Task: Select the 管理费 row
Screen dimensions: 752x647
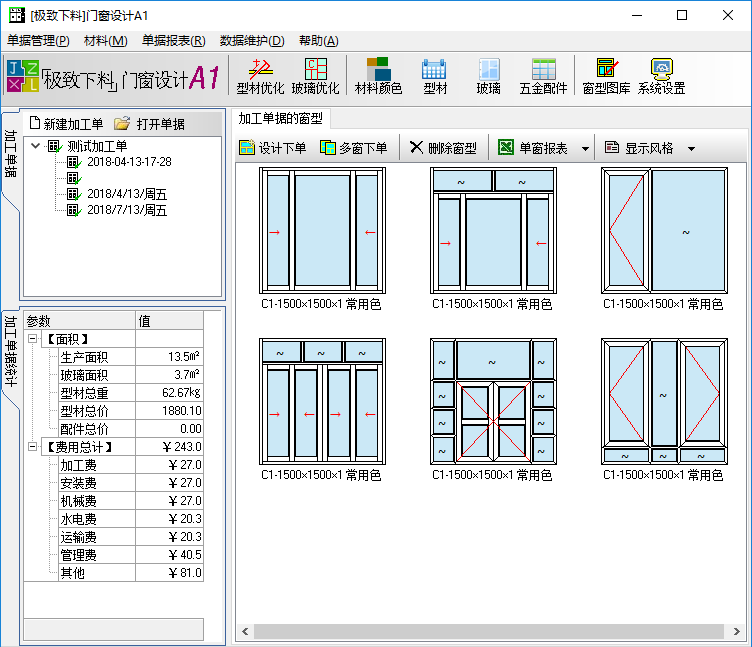Action: coord(130,554)
